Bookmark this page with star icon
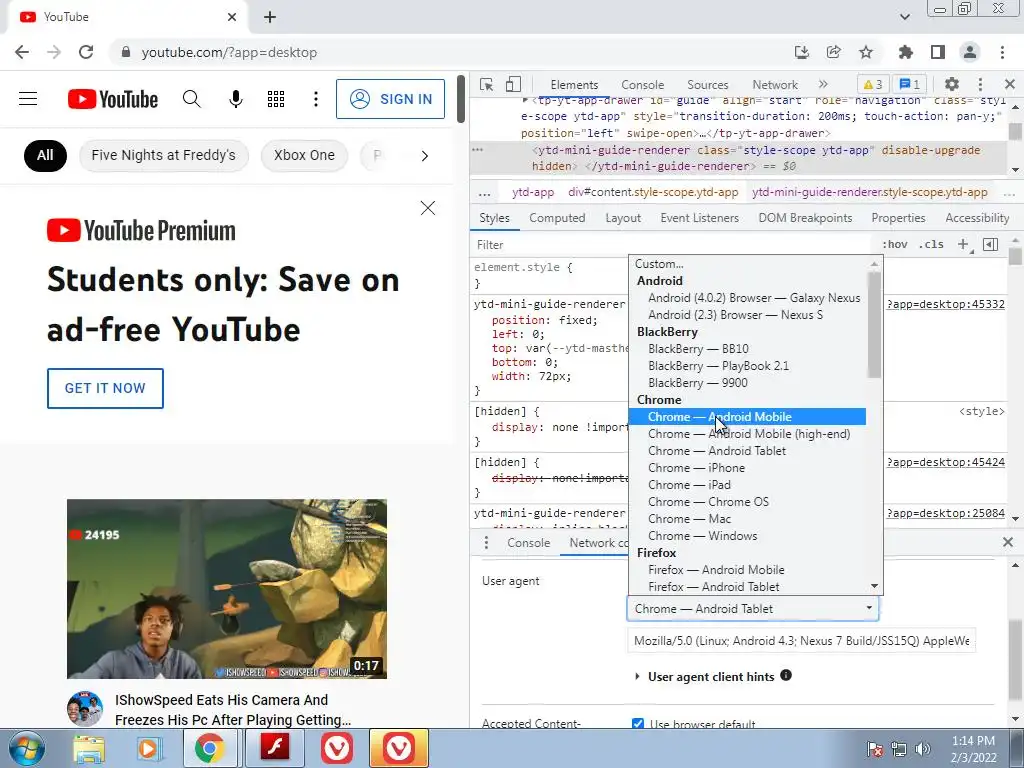The image size is (1024, 768). pyautogui.click(x=866, y=52)
